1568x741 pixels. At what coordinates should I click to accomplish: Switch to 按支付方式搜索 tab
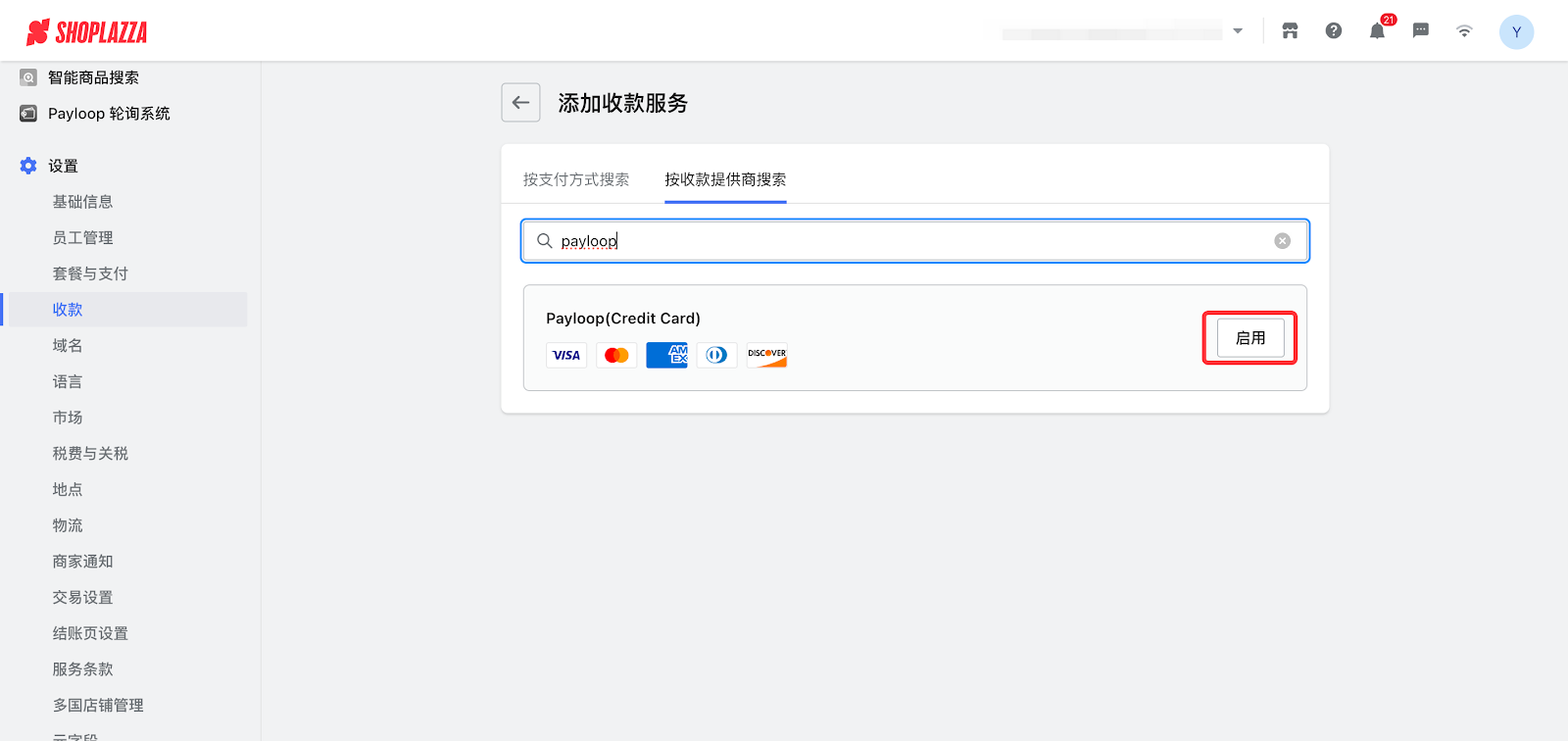[576, 179]
